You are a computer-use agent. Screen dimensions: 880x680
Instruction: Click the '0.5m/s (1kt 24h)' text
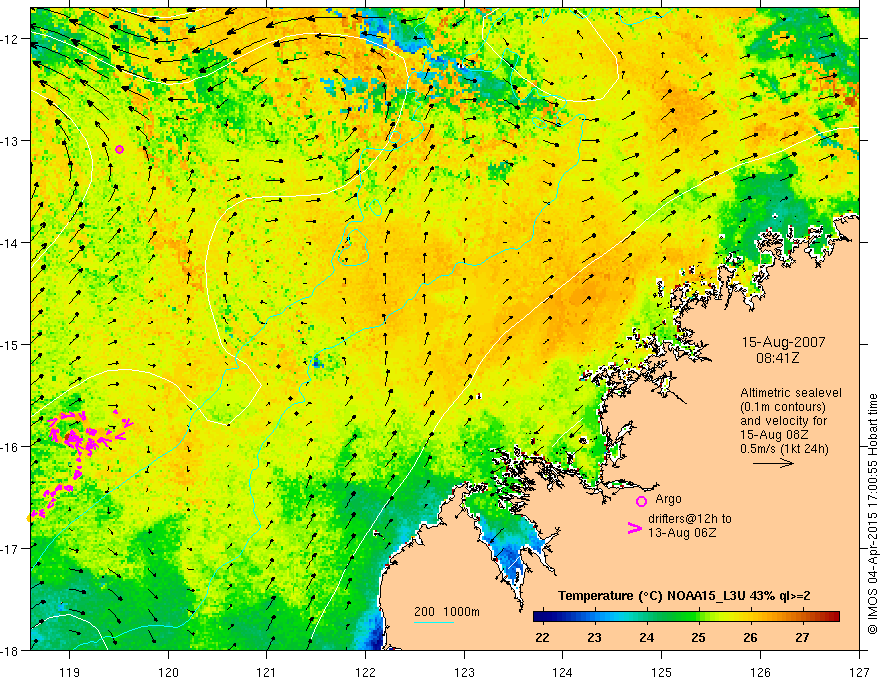click(x=784, y=448)
